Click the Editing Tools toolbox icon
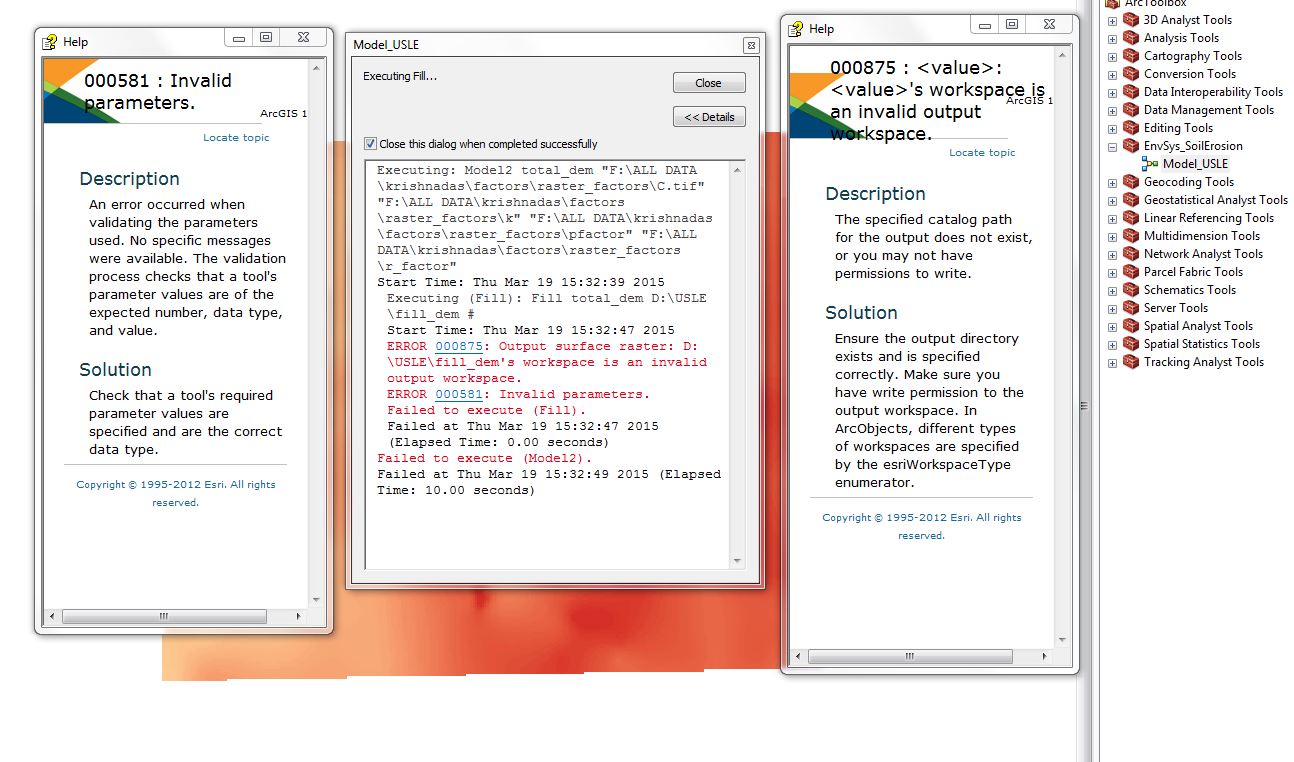The image size is (1294, 762). [x=1131, y=128]
